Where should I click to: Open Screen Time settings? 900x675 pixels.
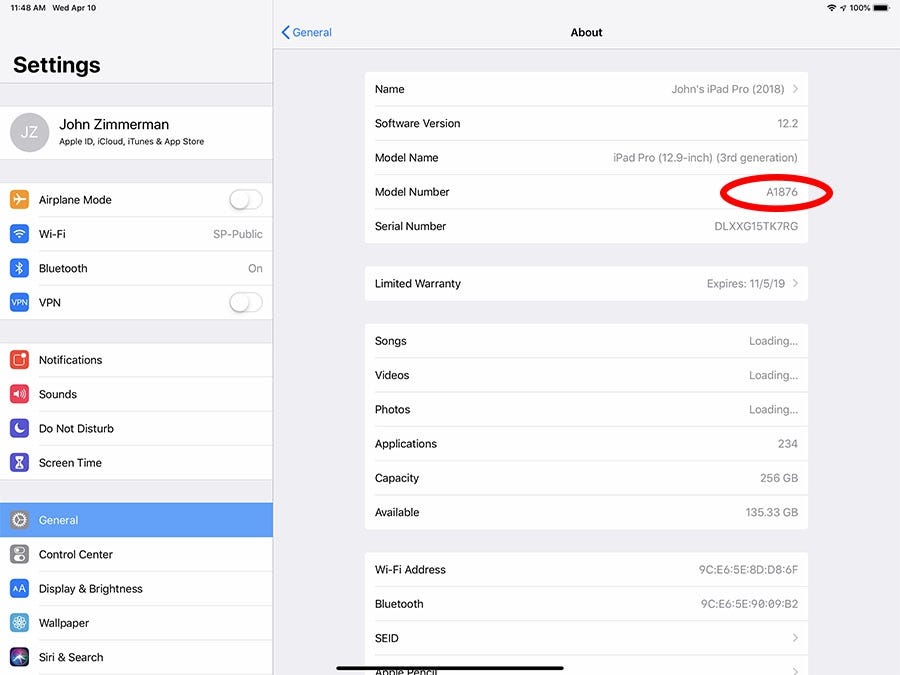pos(136,463)
